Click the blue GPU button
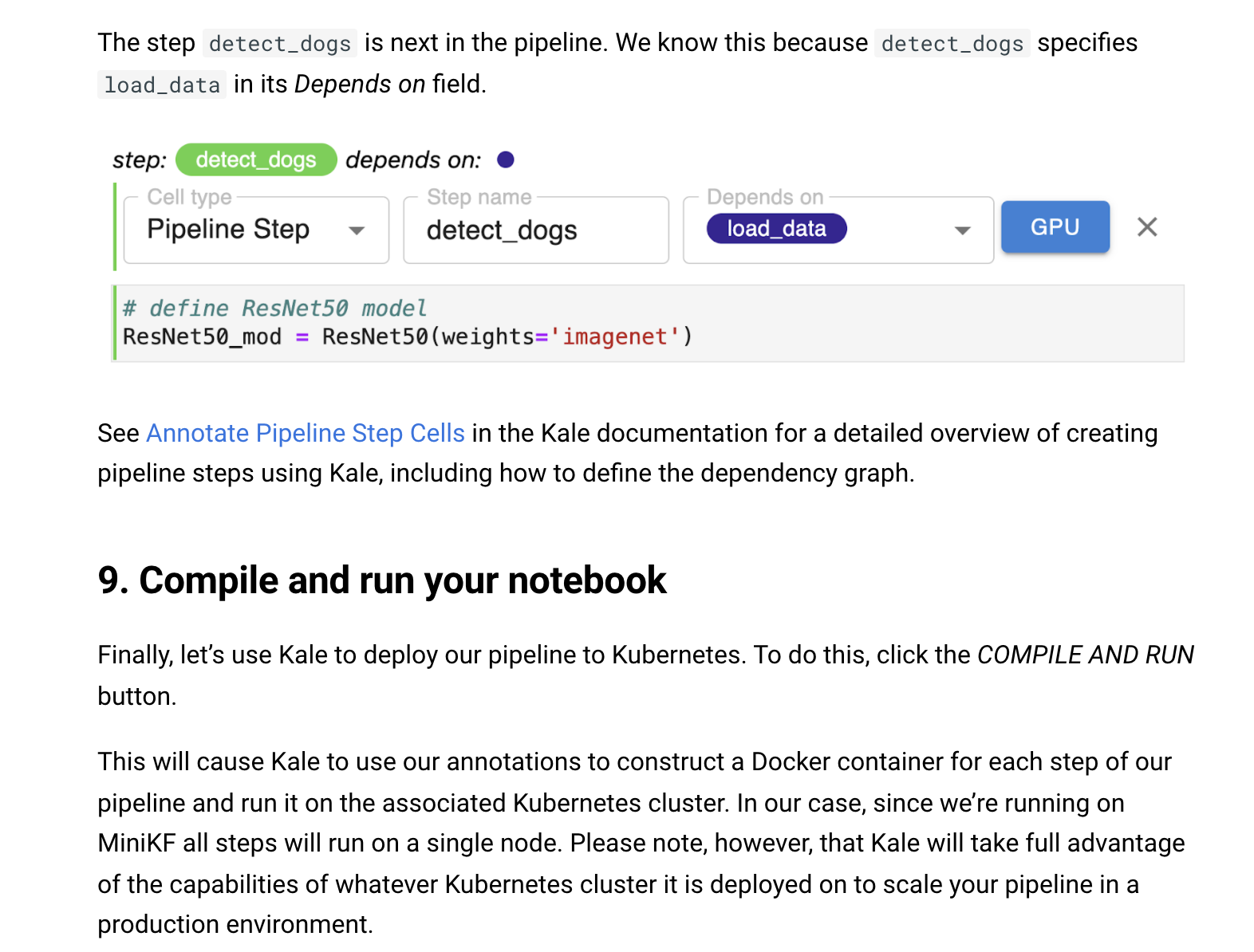Viewport: 1254px width, 952px height. 1055,227
